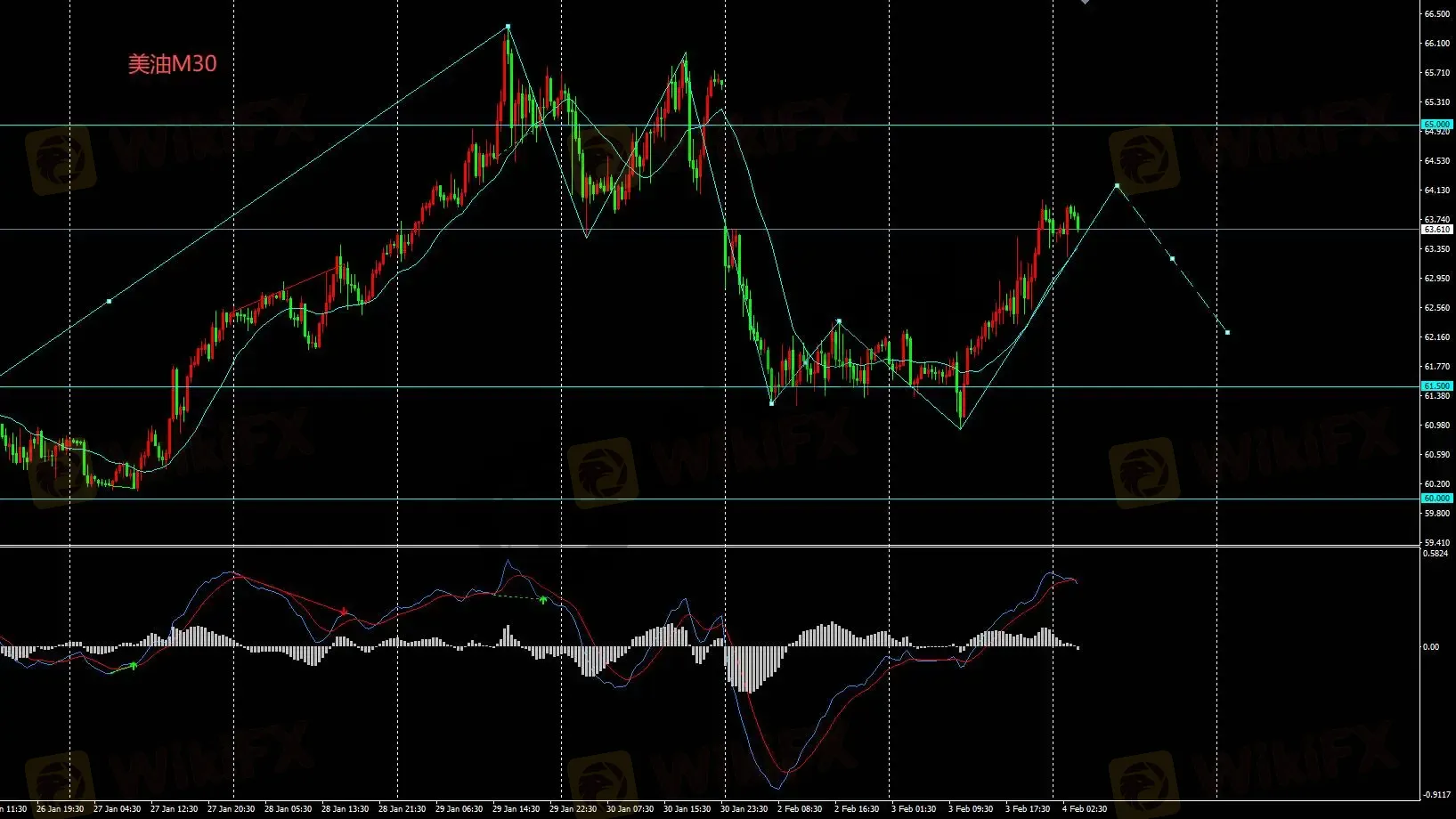Click the chart shift marker at top edge
Screen dimensions: 1456x819
(x=1085, y=3)
